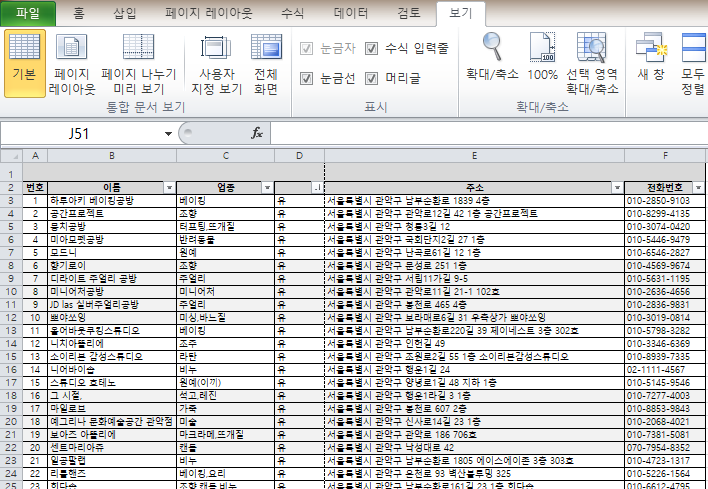Select address 서울특별시 관악구 인헌길 49
This screenshot has width=708, height=489.
click(x=474, y=344)
